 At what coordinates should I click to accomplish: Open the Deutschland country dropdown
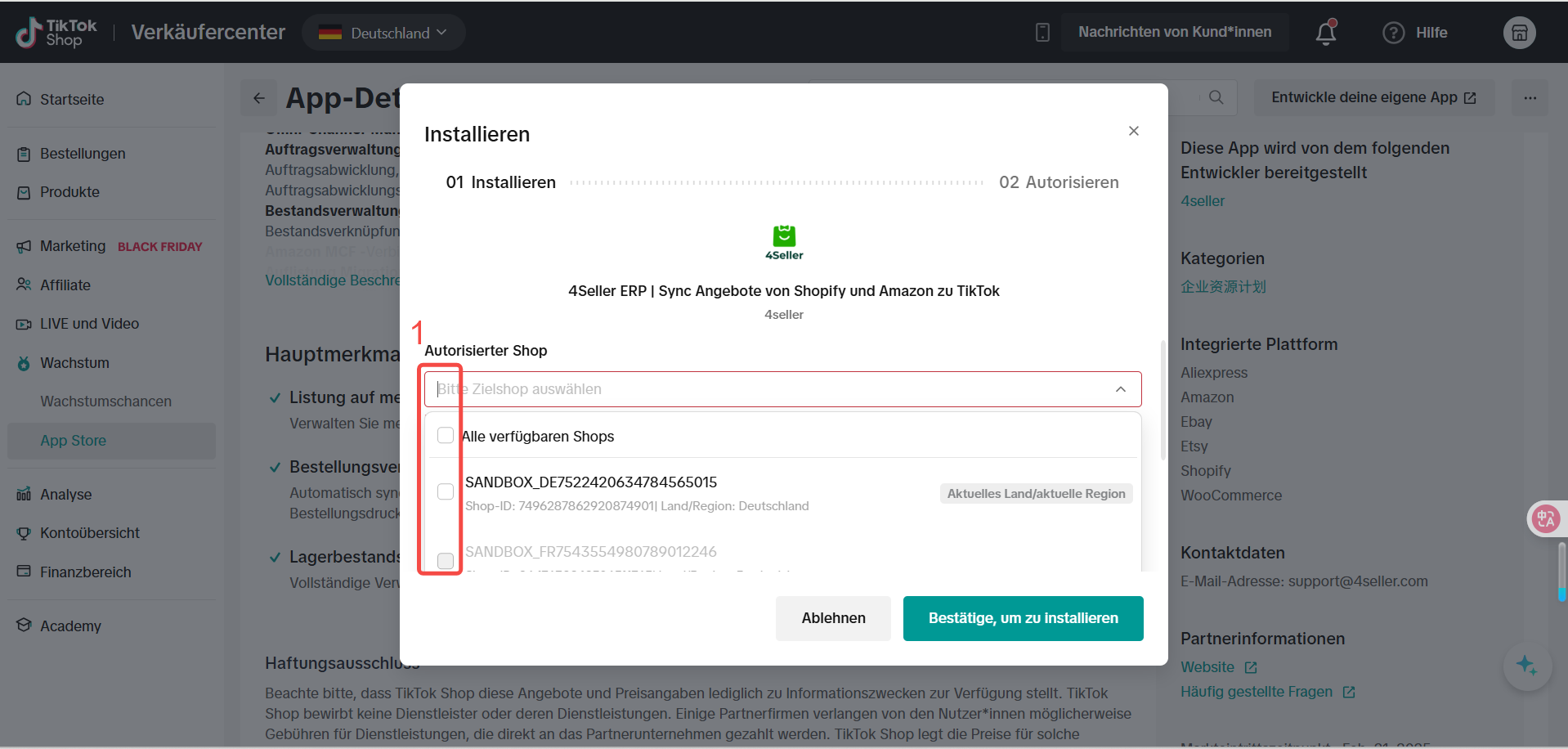(x=383, y=33)
